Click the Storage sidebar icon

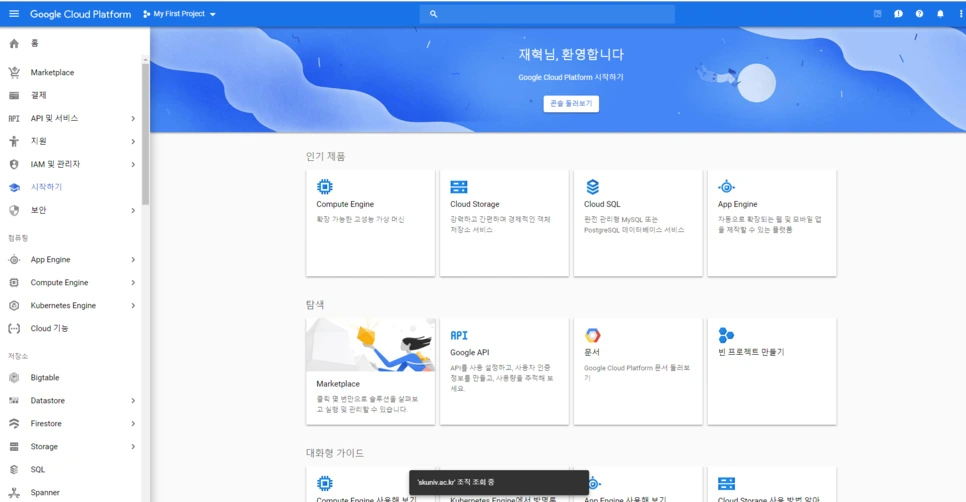pyautogui.click(x=14, y=447)
